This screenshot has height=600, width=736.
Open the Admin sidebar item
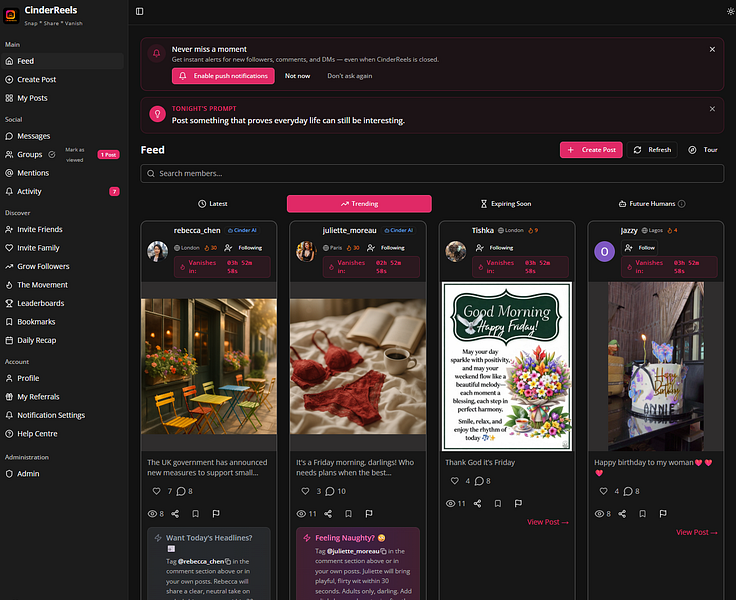point(62,474)
